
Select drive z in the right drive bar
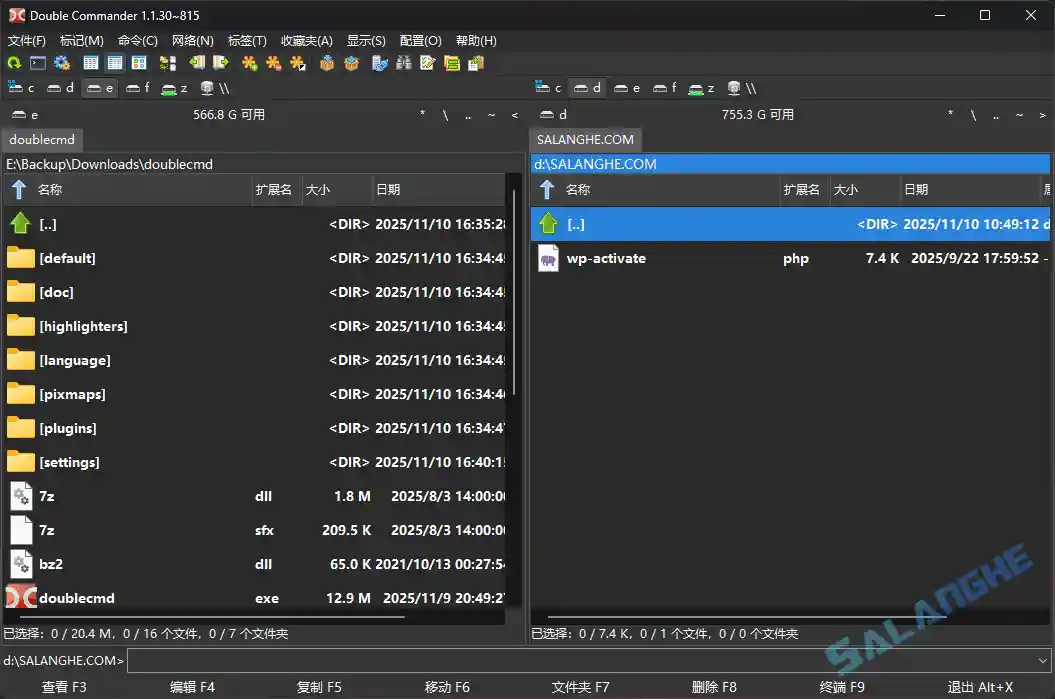(x=702, y=88)
